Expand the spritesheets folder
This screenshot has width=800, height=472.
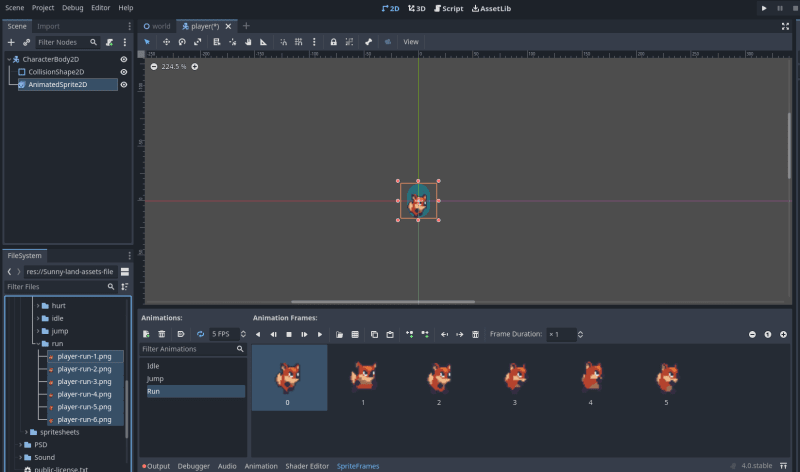pyautogui.click(x=27, y=432)
